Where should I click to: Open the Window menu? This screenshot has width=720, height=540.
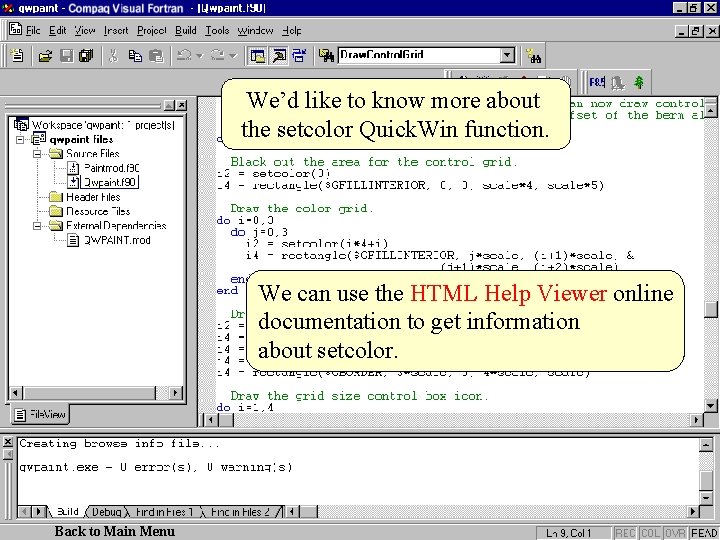pos(255,30)
